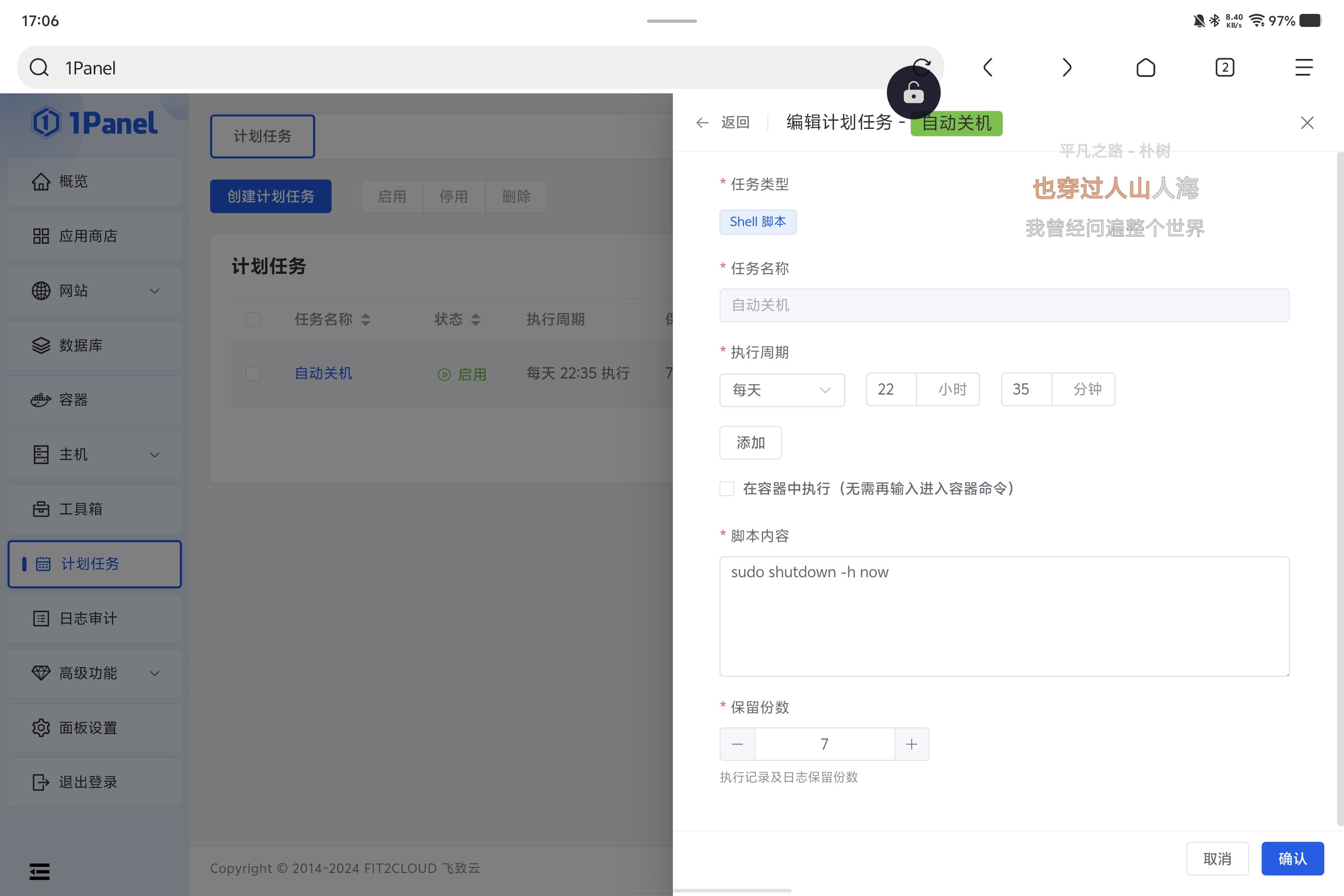Toggle the select-all table header checkbox
The height and width of the screenshot is (896, 1344).
(253, 320)
